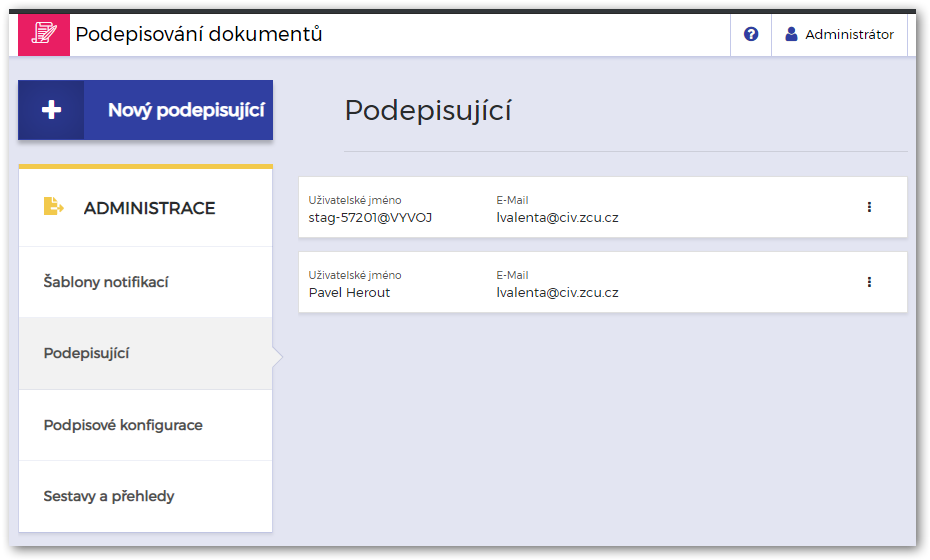
Task: Select the username Pavel Herout
Action: 349,293
